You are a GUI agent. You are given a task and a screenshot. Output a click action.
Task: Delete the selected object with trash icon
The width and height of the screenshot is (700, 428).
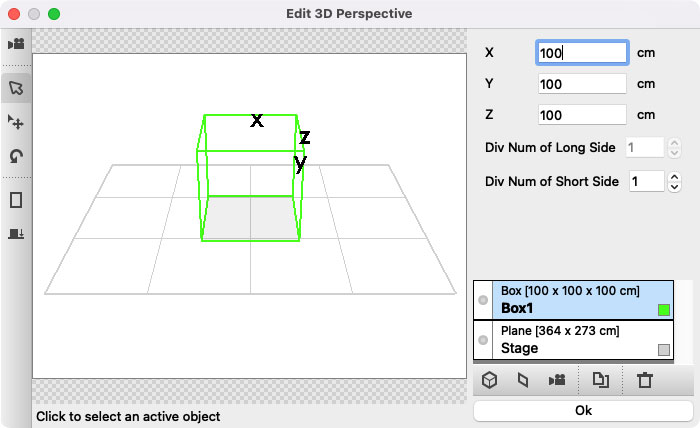tap(645, 380)
